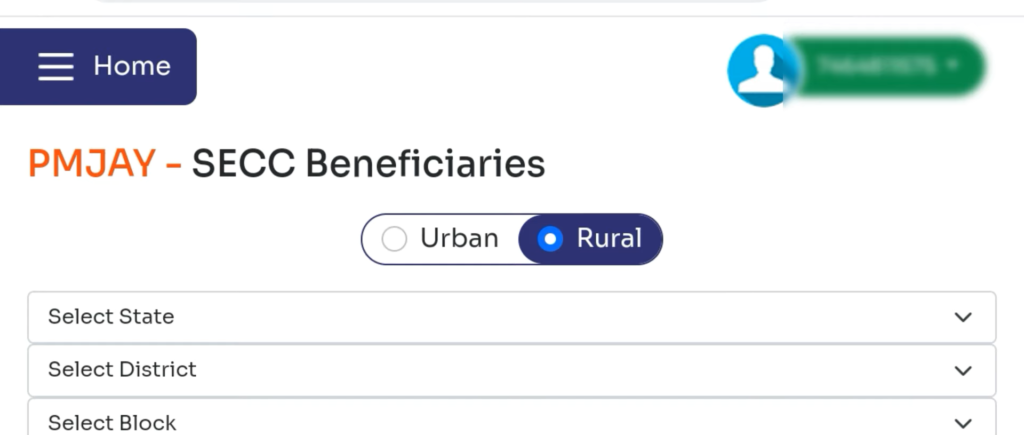Click the user profile avatar icon

click(x=761, y=70)
